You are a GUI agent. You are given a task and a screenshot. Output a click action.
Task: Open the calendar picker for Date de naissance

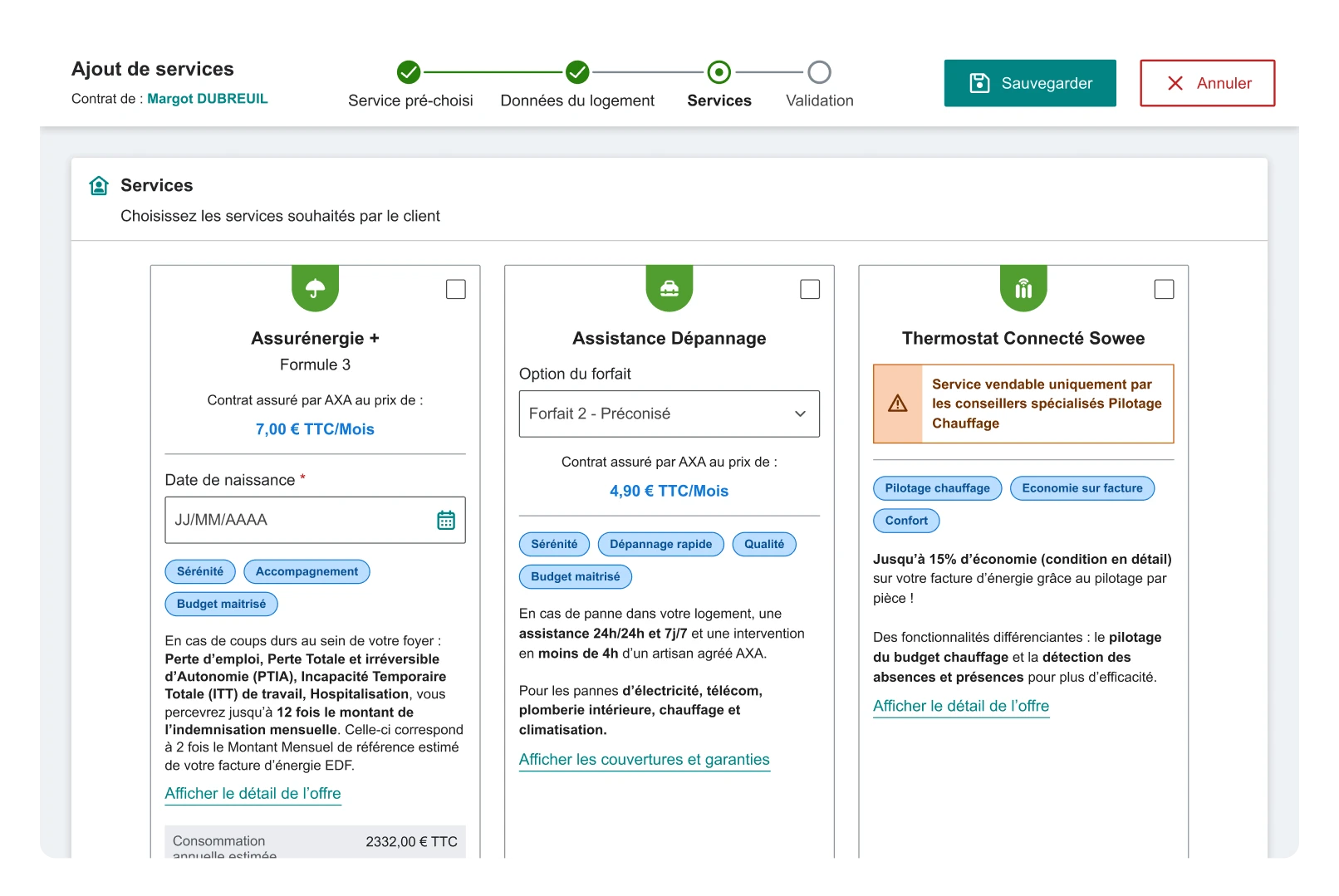[446, 520]
